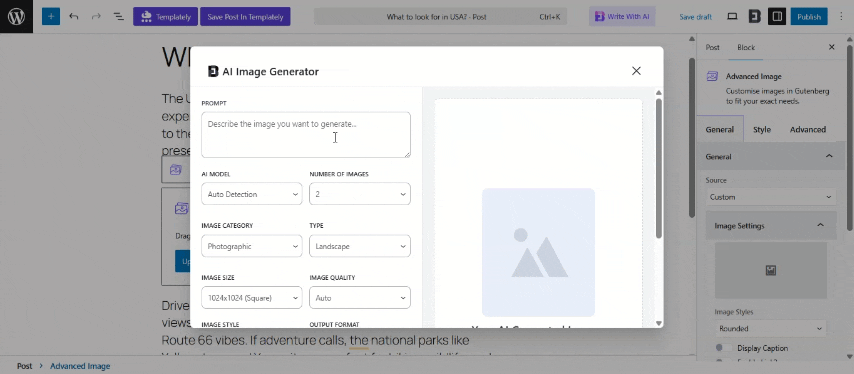
Task: Close the AI Image Generator dialog
Action: (636, 71)
